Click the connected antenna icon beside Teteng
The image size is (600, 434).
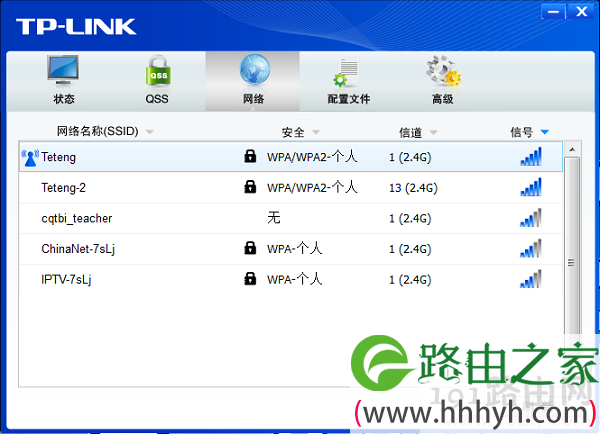point(30,158)
